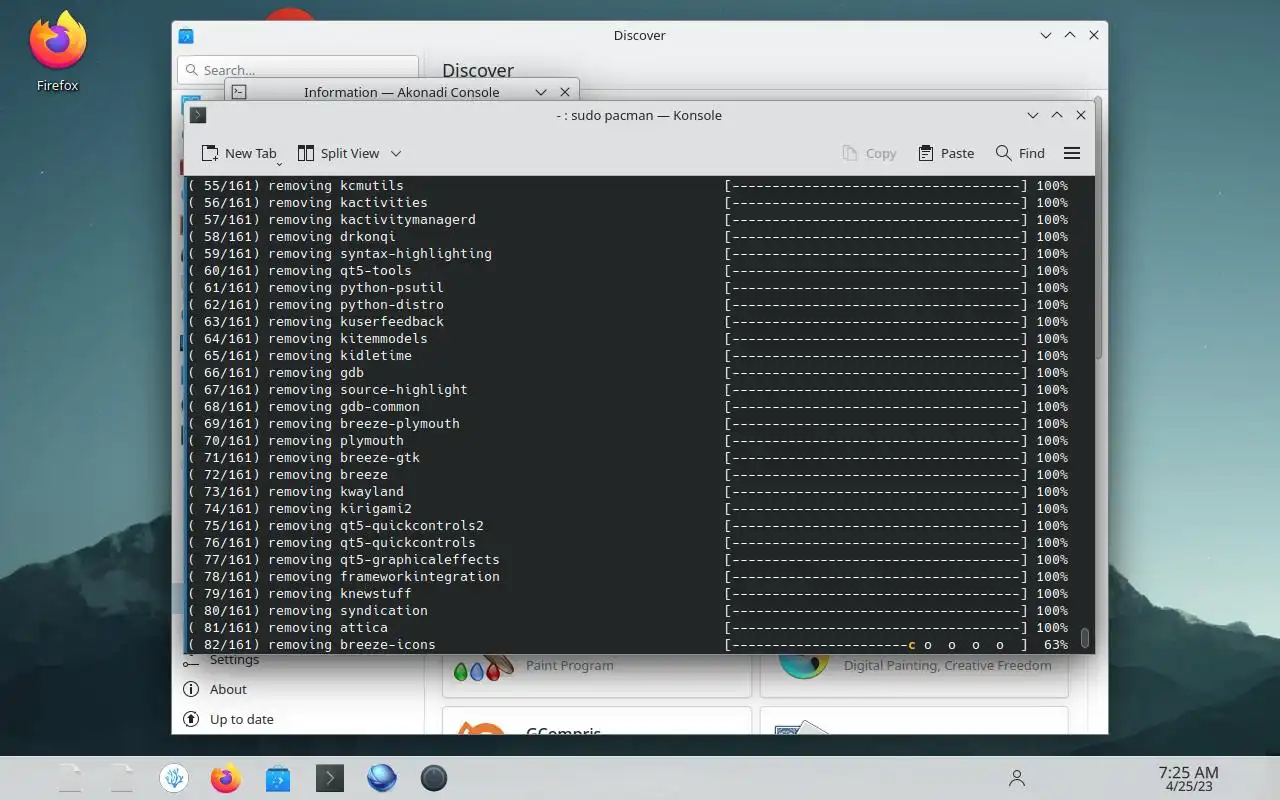Maximize the Konsole window
Screen dimensions: 1280x800
(x=1056, y=115)
